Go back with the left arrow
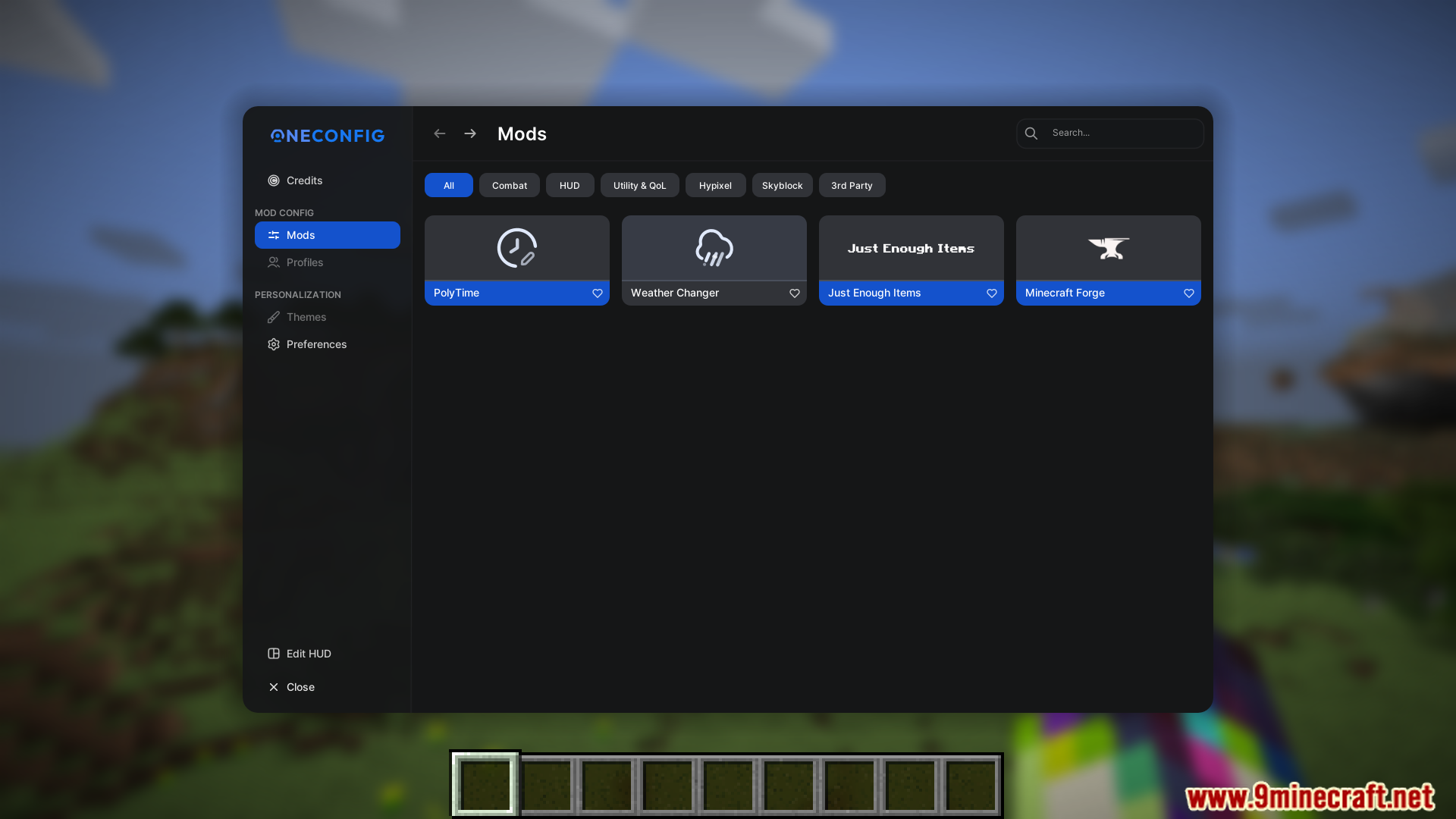Viewport: 1456px width, 819px height. point(440,133)
